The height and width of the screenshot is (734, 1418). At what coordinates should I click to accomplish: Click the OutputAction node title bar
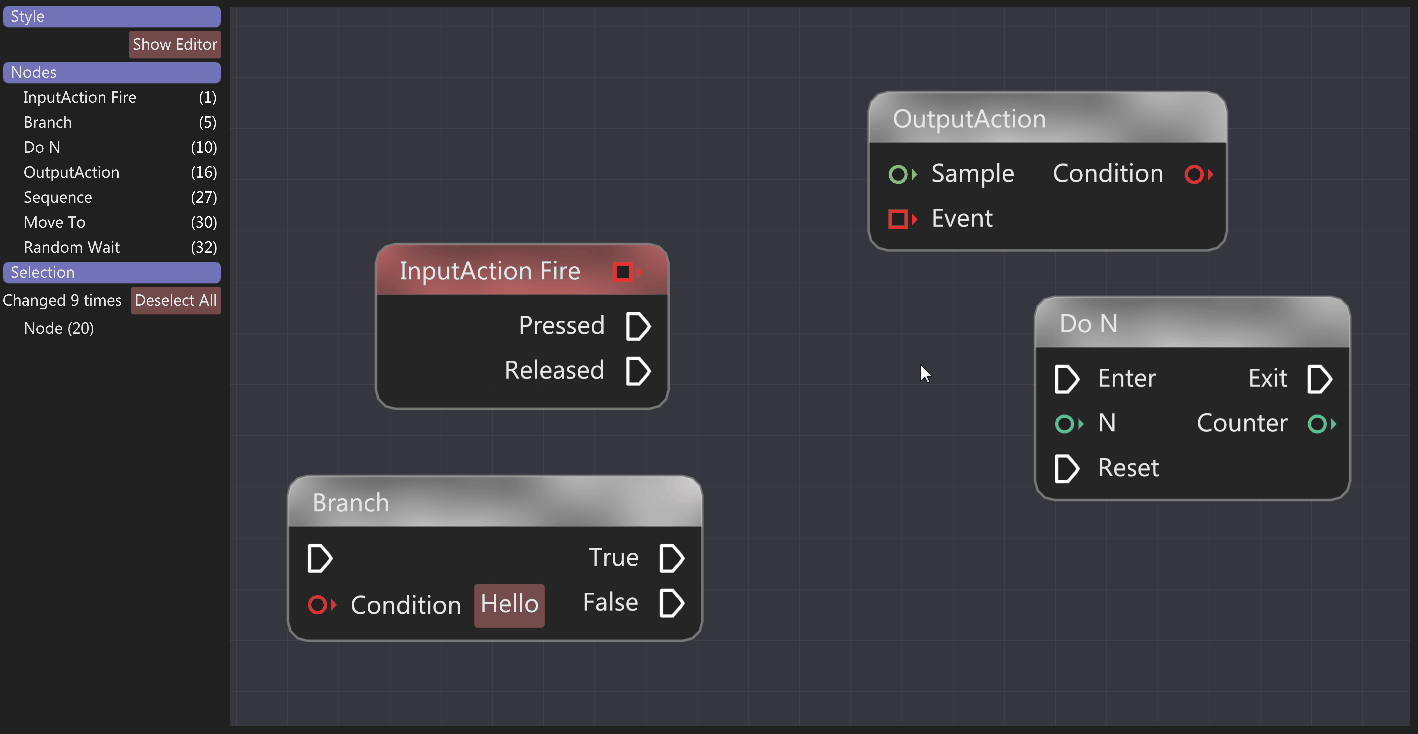coord(1047,119)
